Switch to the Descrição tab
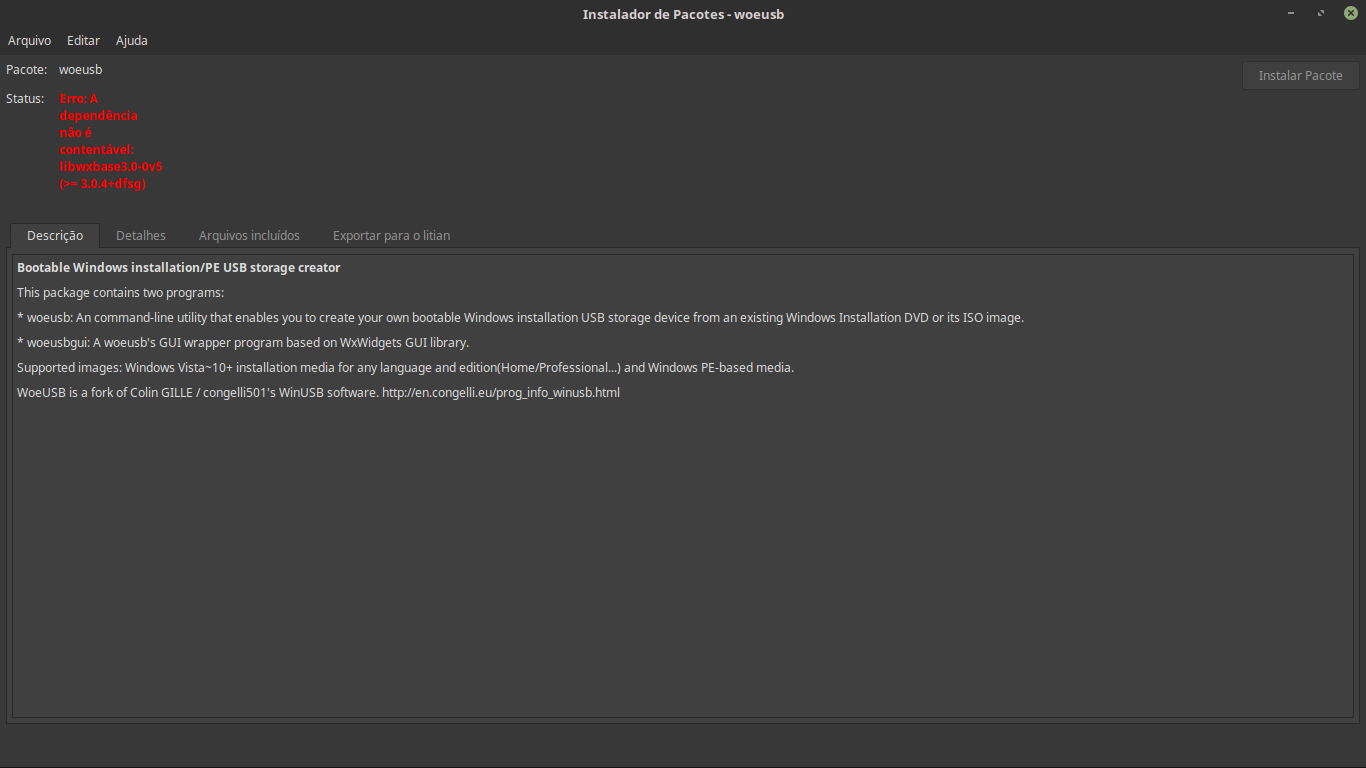 [55, 235]
